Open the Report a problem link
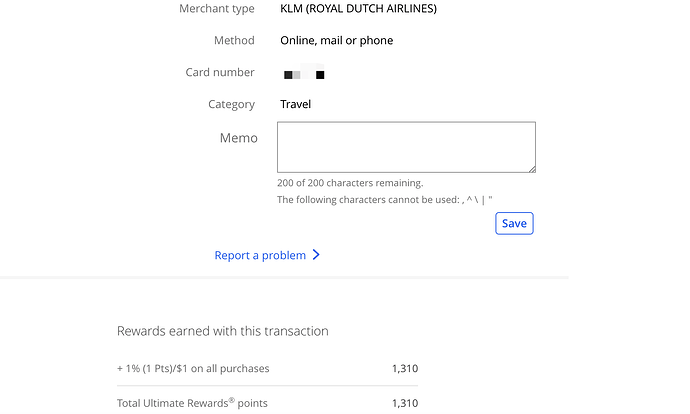The height and width of the screenshot is (414, 690). pyautogui.click(x=260, y=255)
